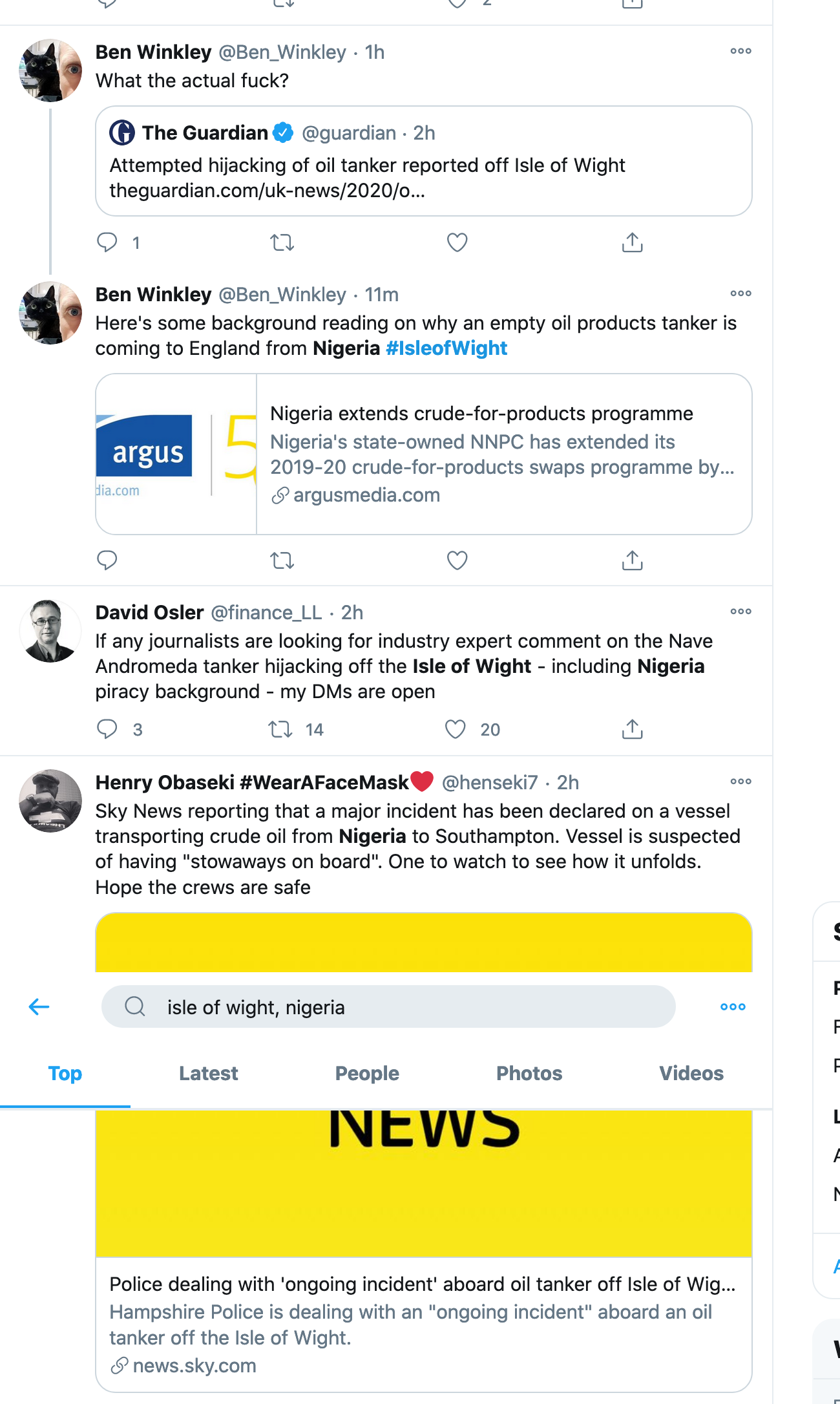The height and width of the screenshot is (1404, 840).
Task: Open more options on Henry Obaseki's tweet
Action: [x=740, y=782]
